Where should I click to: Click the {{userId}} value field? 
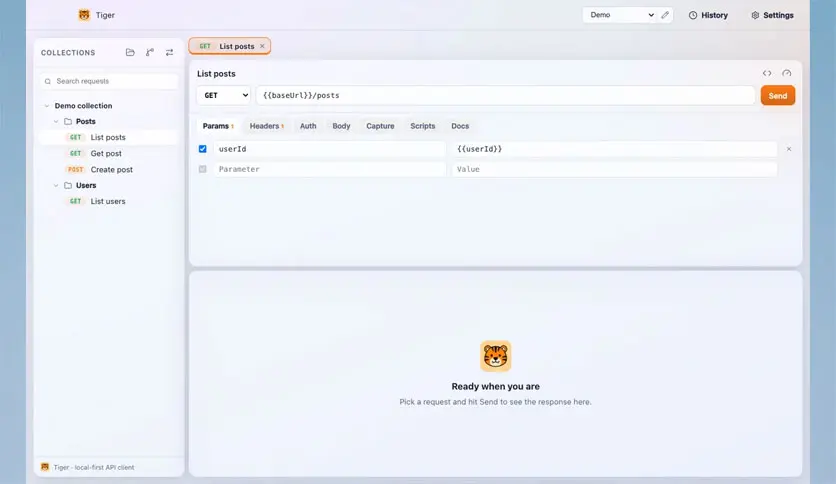pyautogui.click(x=615, y=149)
